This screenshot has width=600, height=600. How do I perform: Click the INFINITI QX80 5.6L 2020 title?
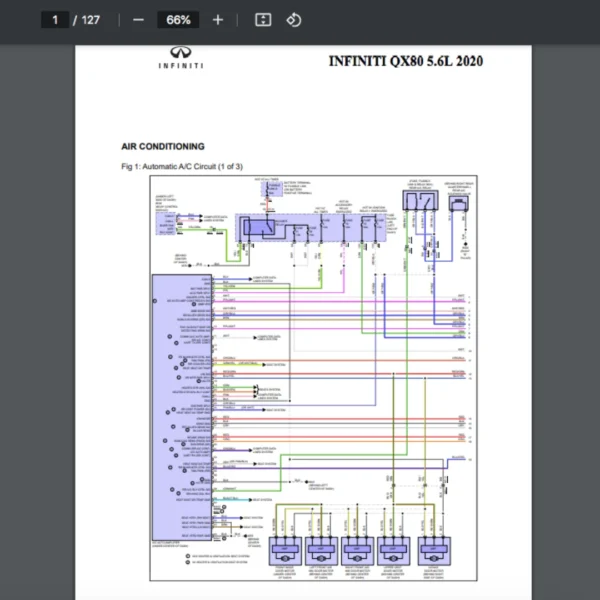point(405,61)
